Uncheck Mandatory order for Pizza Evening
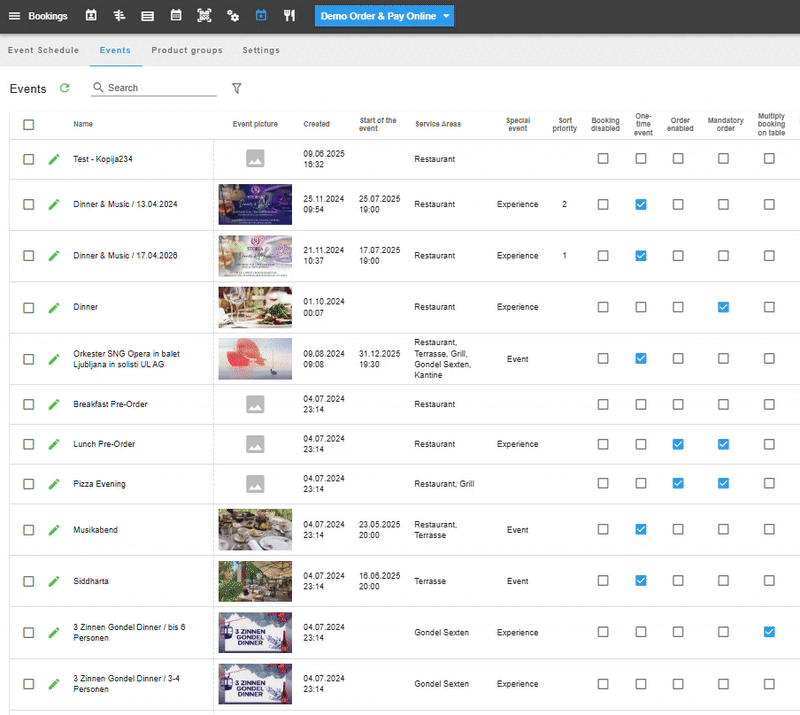The width and height of the screenshot is (800, 715). (723, 483)
